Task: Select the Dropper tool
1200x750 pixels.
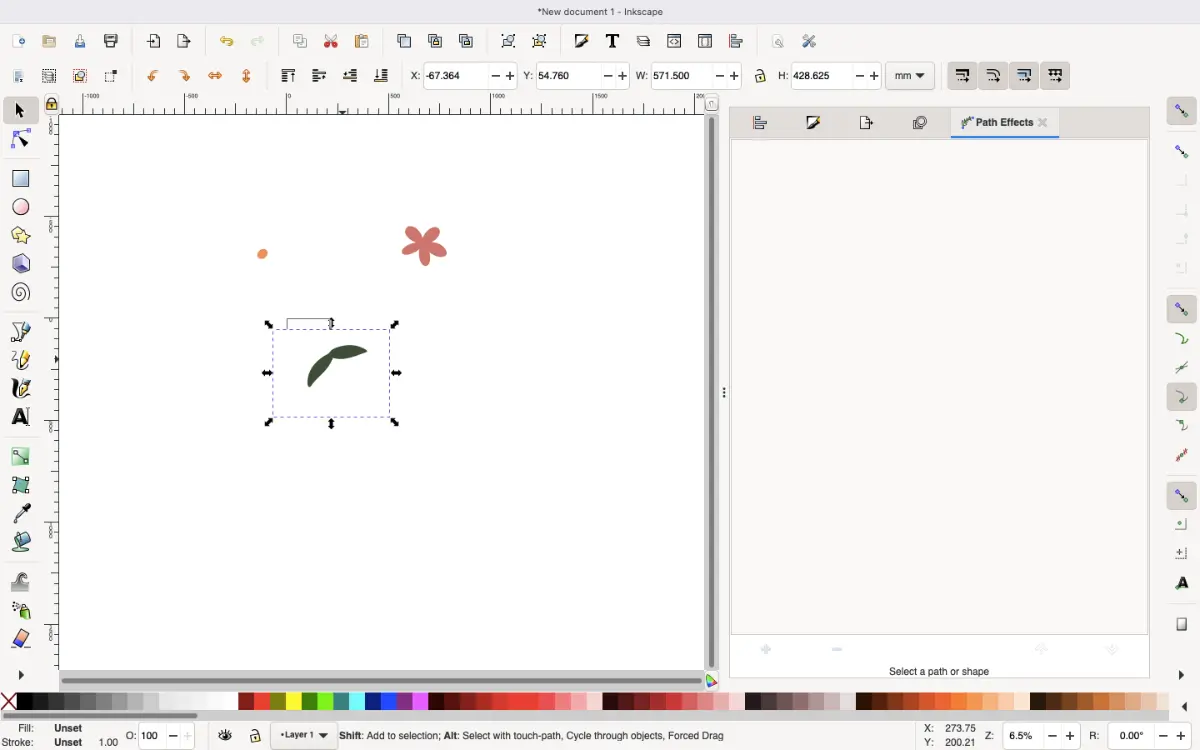Action: [20, 512]
